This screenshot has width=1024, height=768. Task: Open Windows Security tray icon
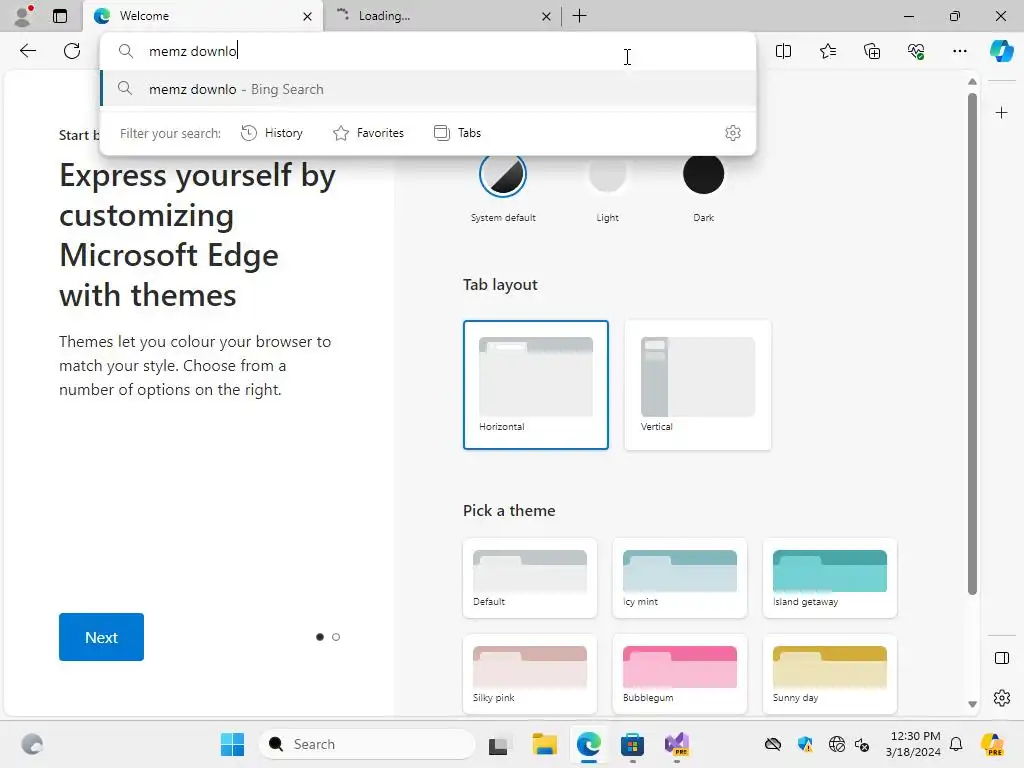[x=805, y=744]
